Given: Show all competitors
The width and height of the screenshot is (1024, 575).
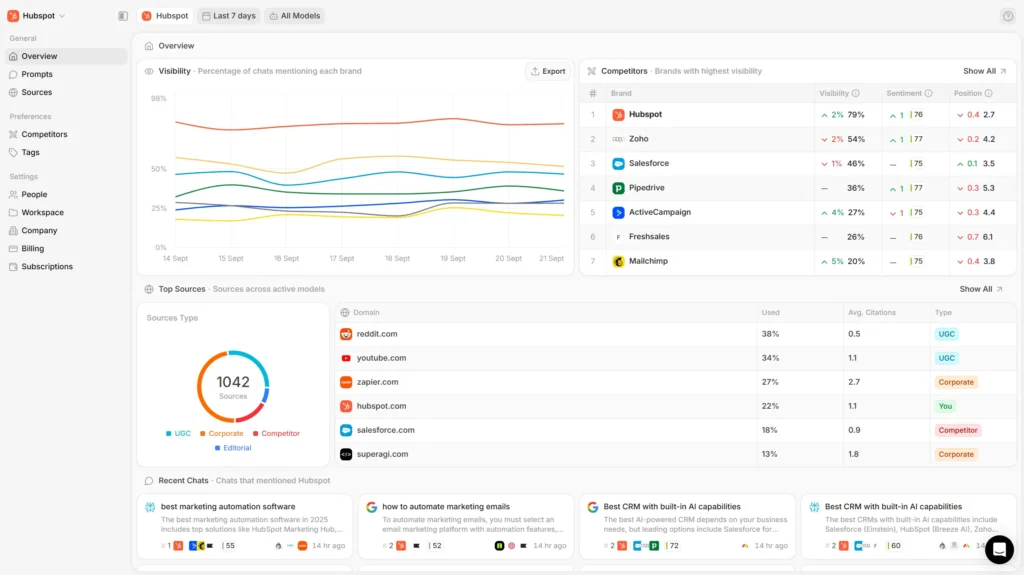Looking at the screenshot, I should (x=984, y=71).
